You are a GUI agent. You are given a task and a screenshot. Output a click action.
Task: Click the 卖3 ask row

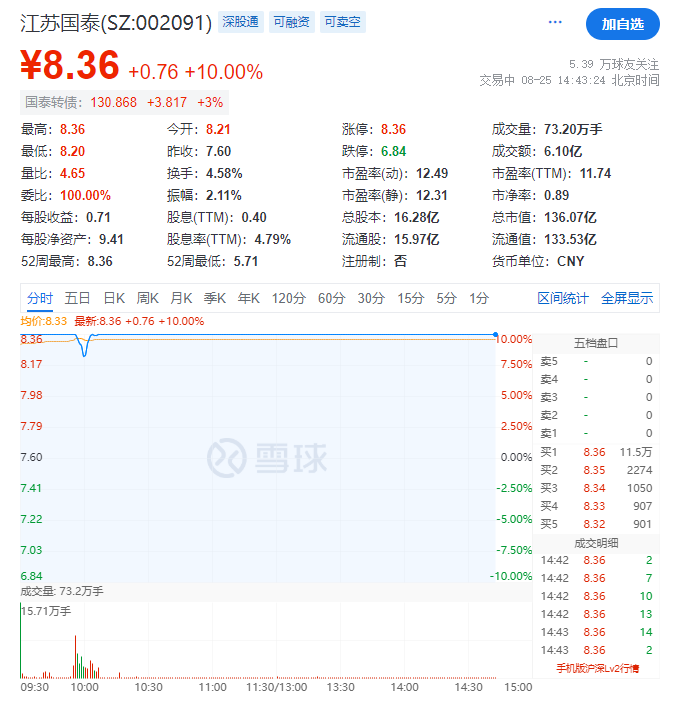point(596,397)
